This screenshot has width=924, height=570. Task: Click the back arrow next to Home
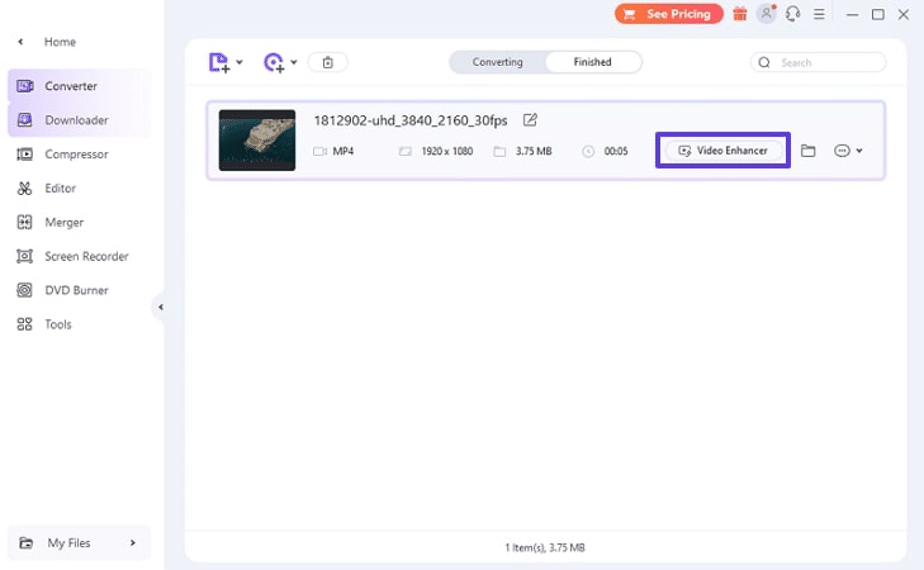click(x=21, y=42)
